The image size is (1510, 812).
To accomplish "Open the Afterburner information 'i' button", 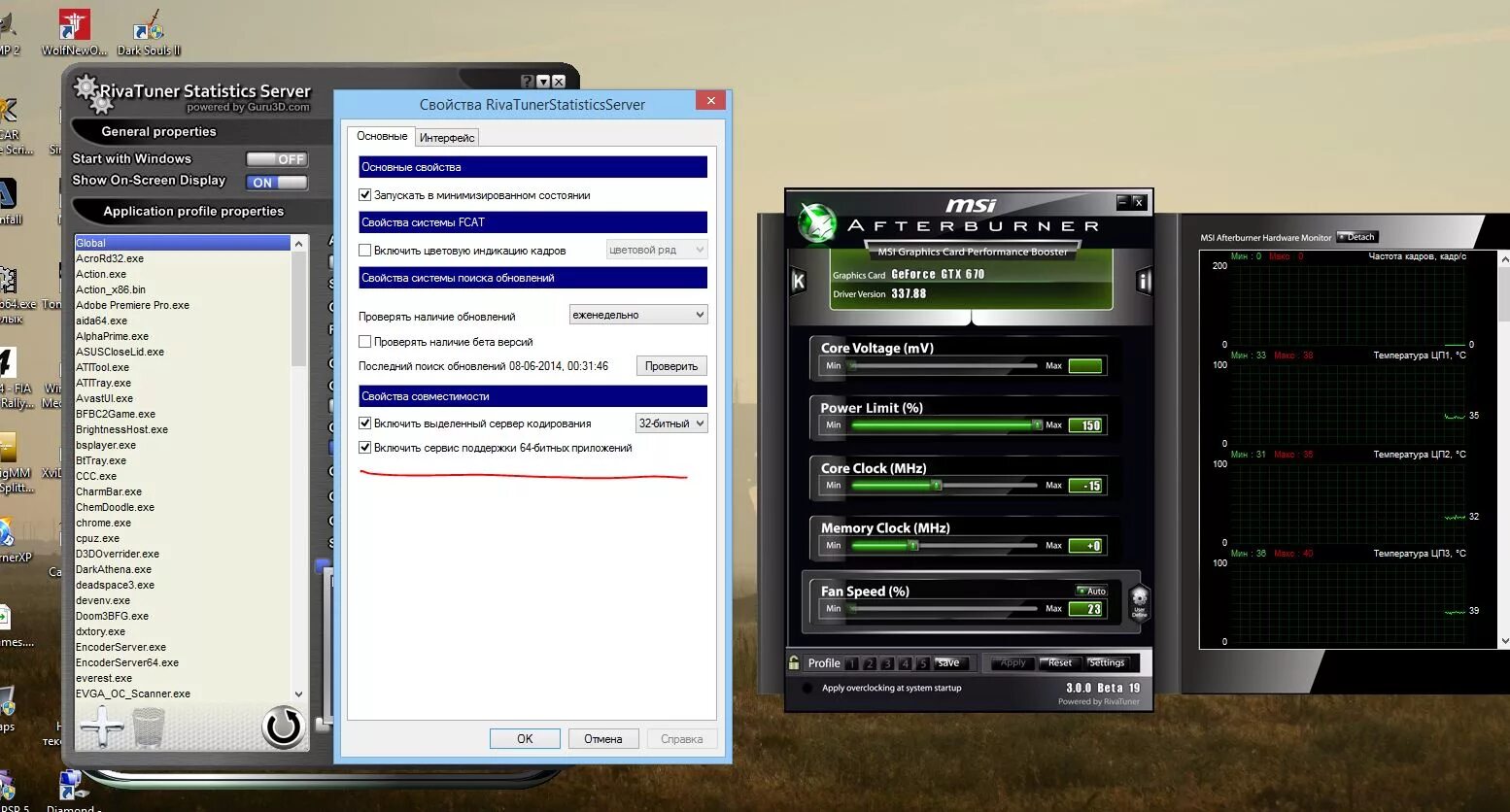I will pos(1144,282).
